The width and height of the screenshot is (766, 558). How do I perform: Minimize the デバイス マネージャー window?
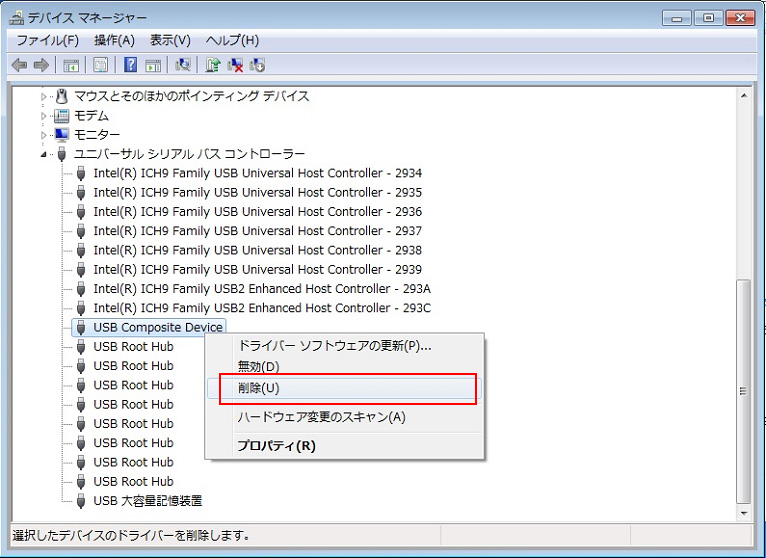(x=677, y=18)
